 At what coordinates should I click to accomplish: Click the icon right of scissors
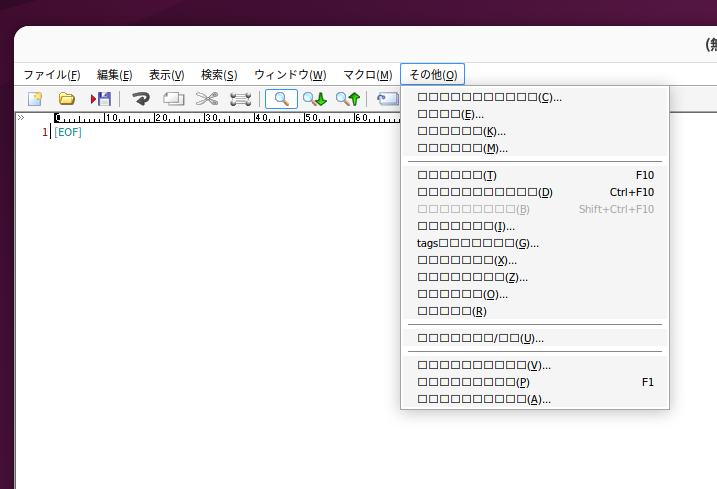pos(240,99)
